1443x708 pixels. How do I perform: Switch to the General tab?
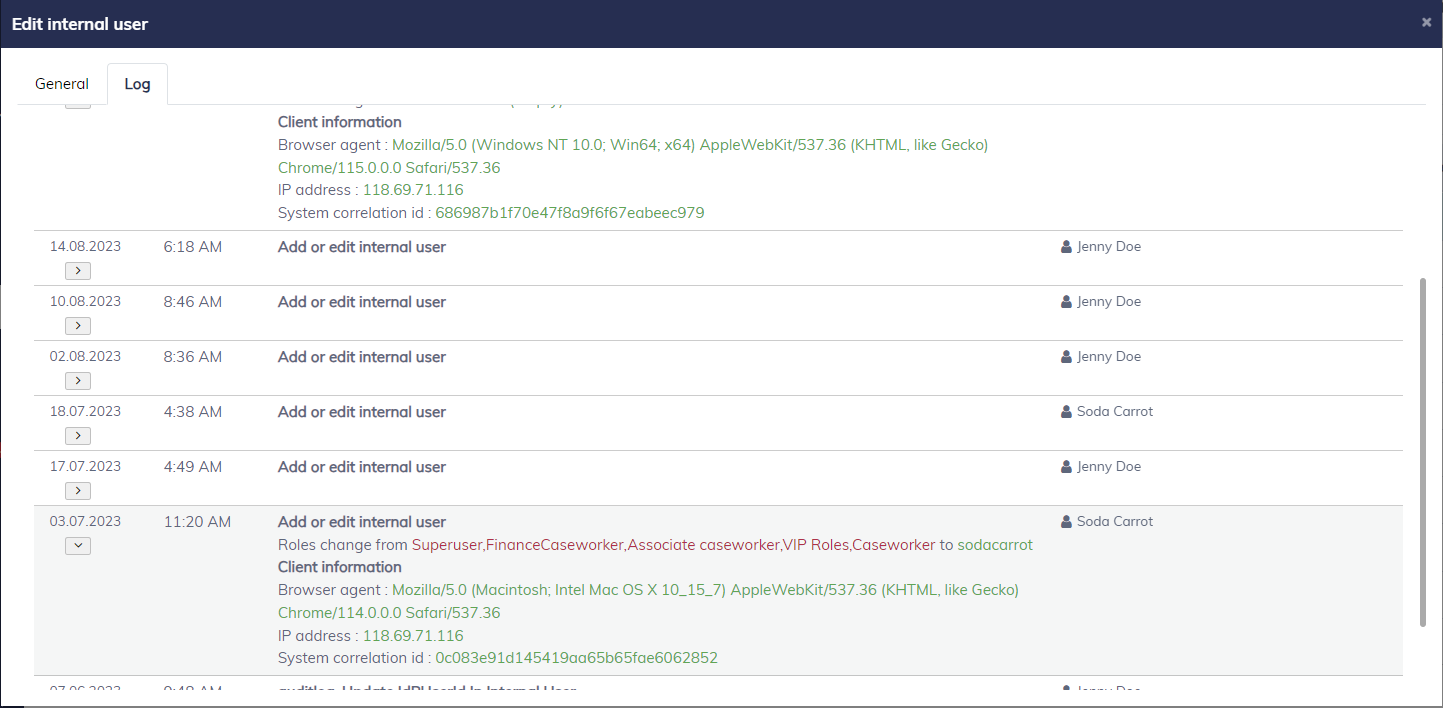[x=62, y=84]
